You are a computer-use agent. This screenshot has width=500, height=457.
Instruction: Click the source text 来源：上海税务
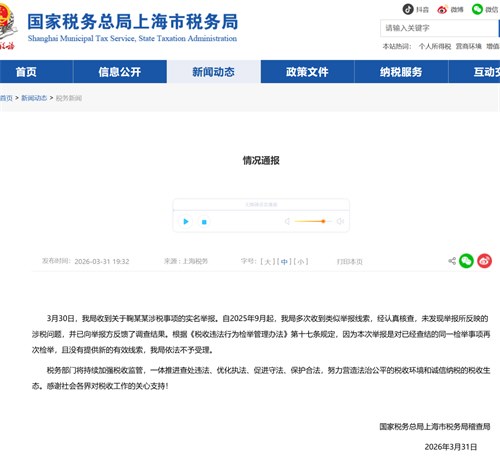tap(186, 261)
